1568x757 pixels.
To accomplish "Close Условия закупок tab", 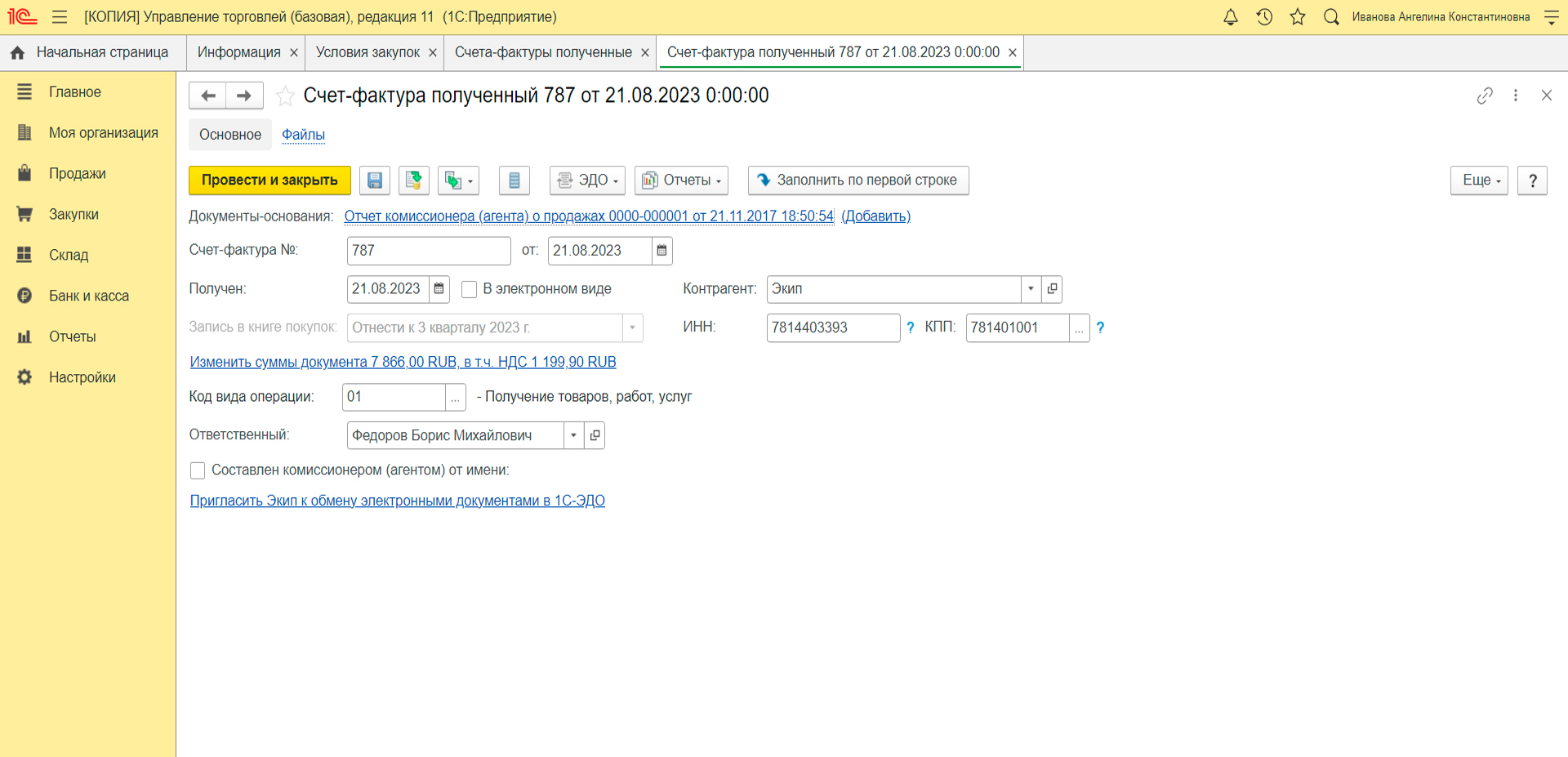I will click(x=433, y=53).
